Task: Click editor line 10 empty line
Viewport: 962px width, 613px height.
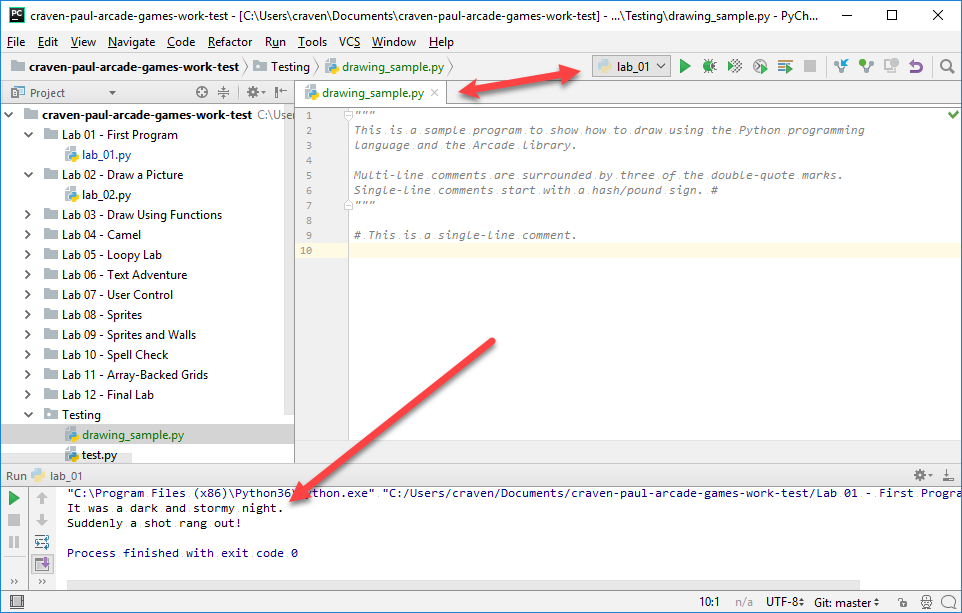Action: pyautogui.click(x=653, y=250)
